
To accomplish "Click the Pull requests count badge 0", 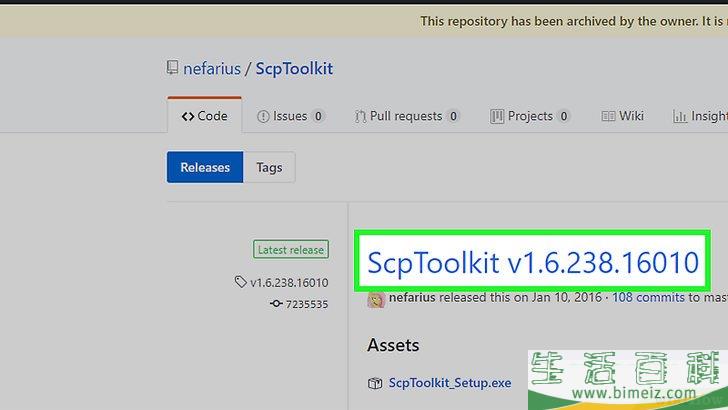I will pyautogui.click(x=453, y=116).
